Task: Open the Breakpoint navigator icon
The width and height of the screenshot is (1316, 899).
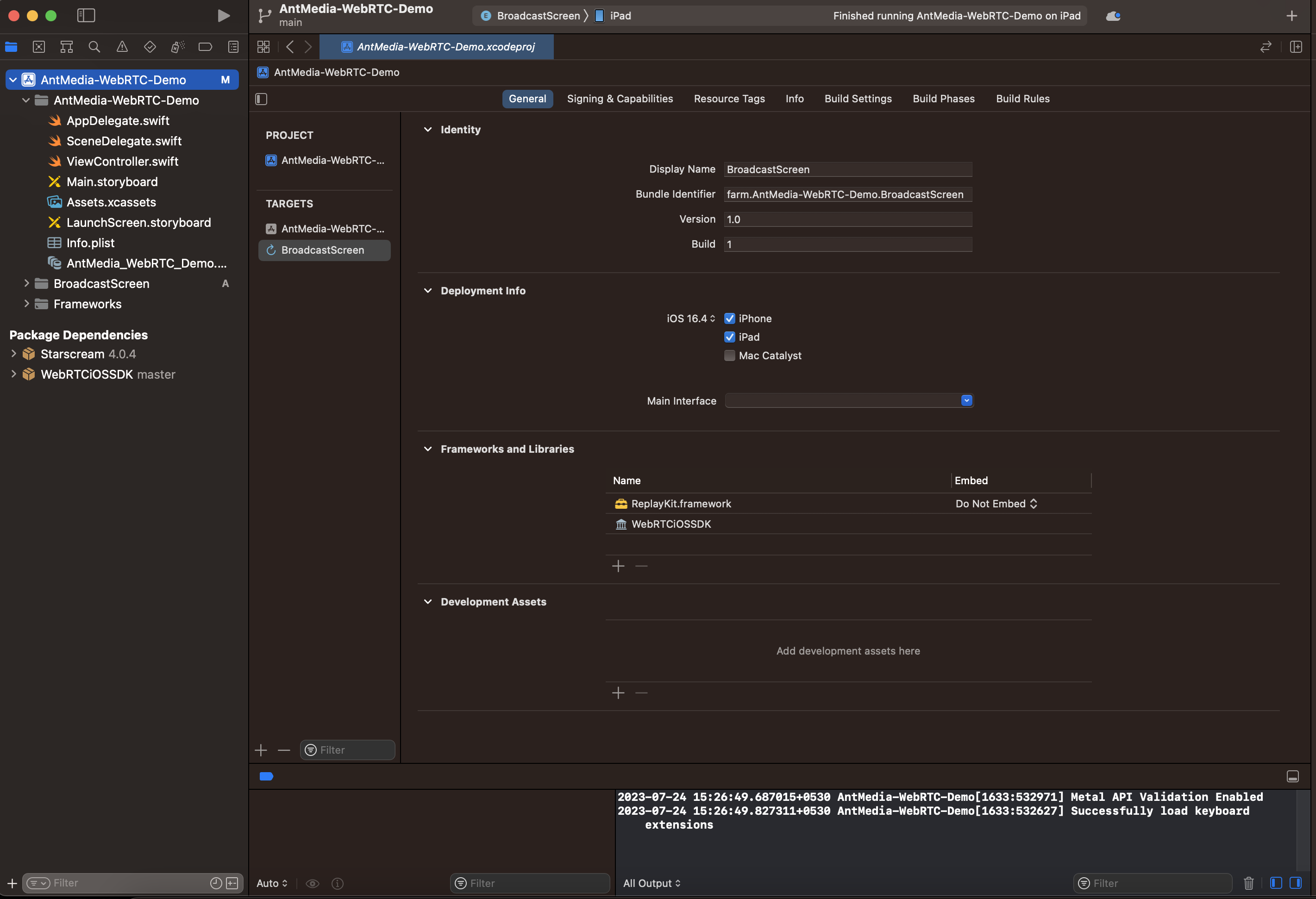Action: click(x=206, y=47)
